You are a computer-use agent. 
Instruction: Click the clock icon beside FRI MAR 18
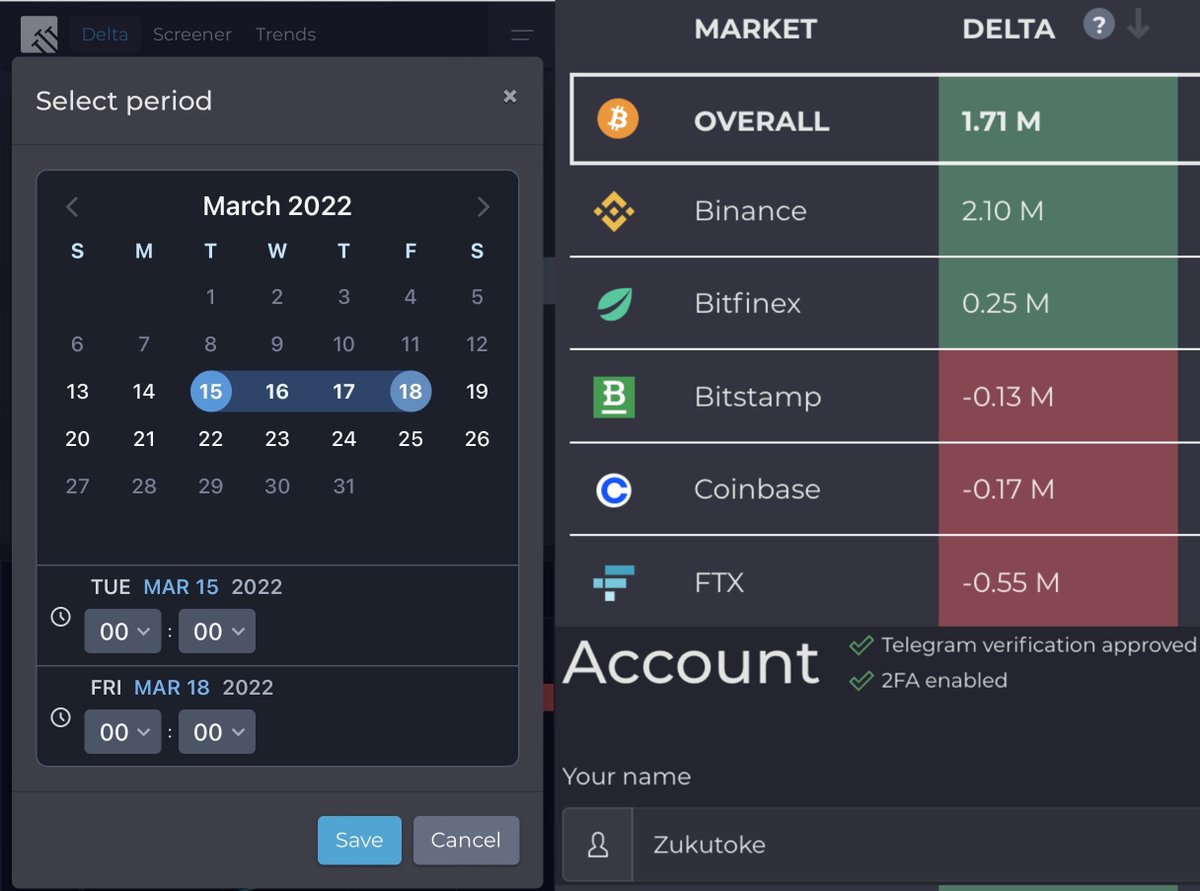(61, 717)
